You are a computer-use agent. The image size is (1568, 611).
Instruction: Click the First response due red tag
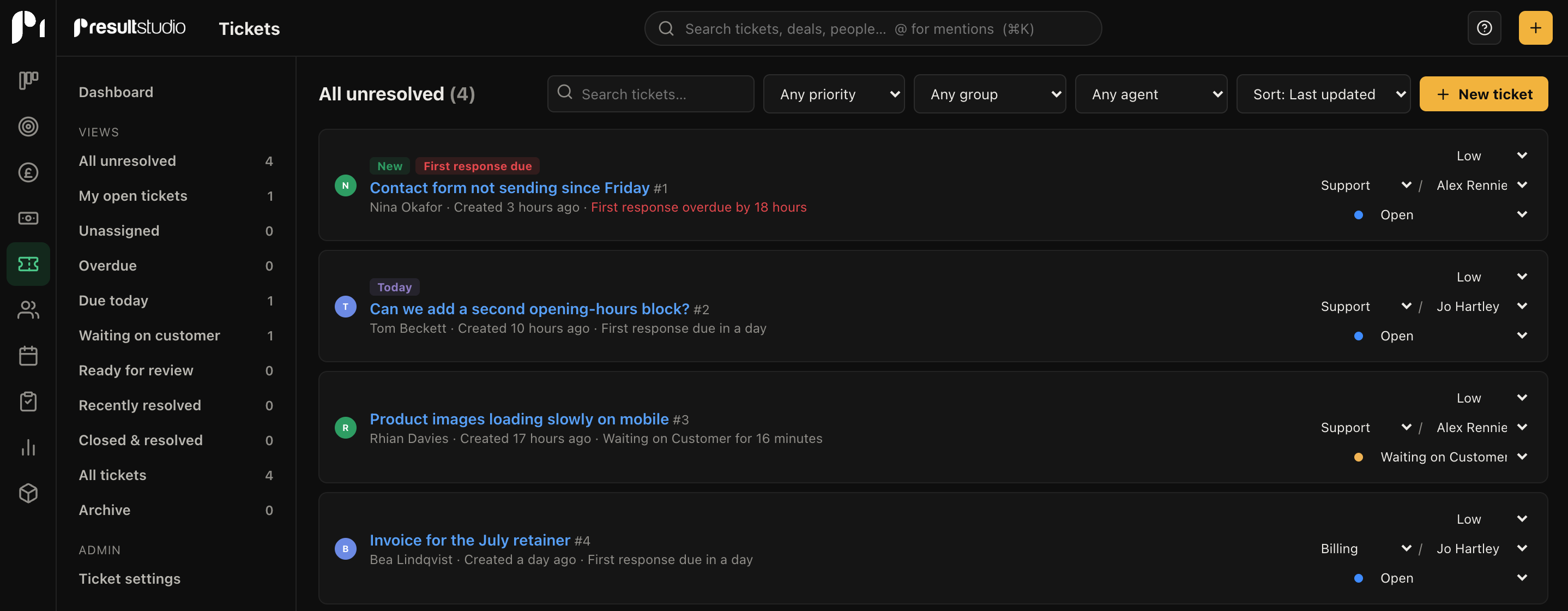click(477, 166)
